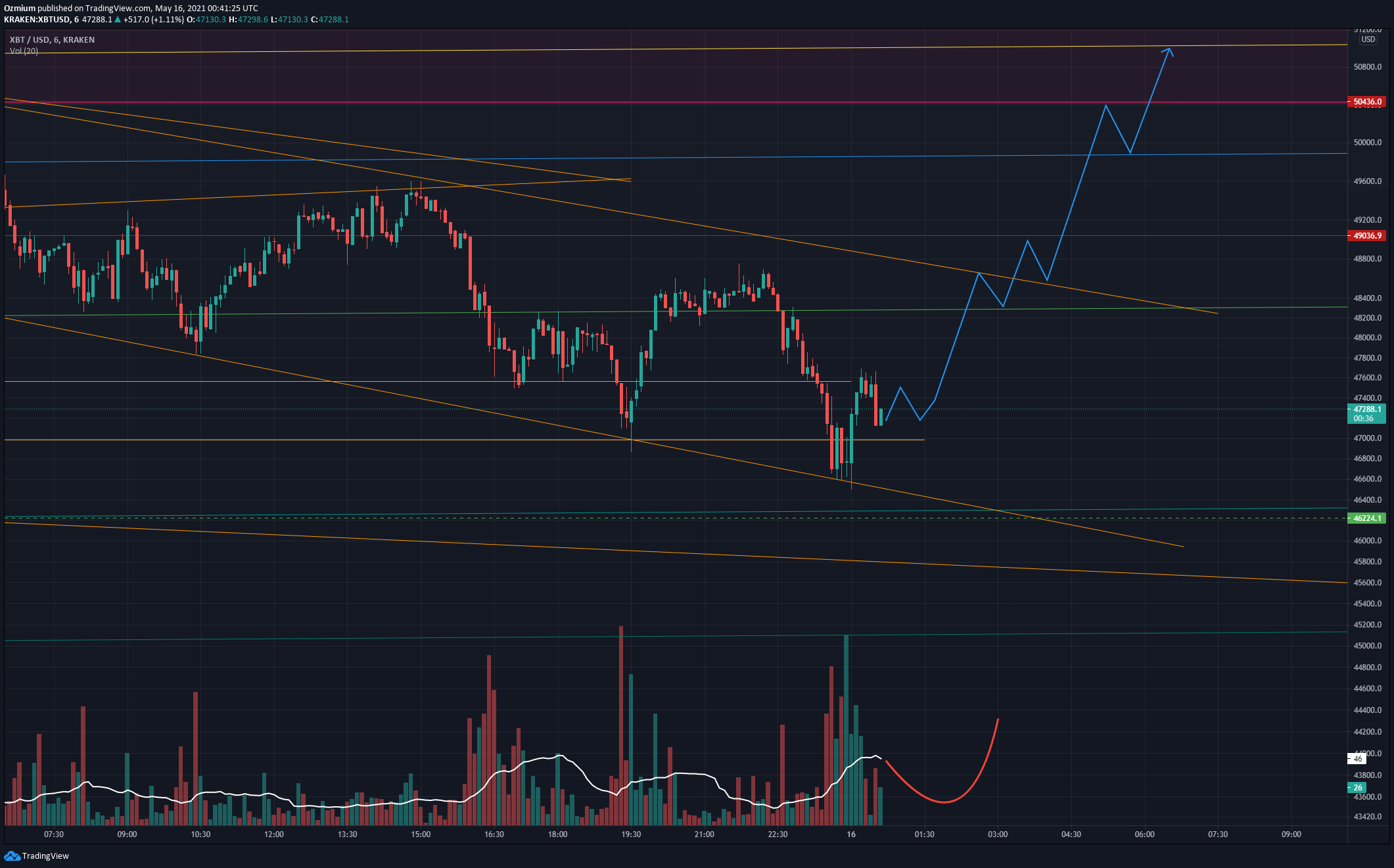
Task: Click the USD currency label on price axis
Action: [1368, 39]
